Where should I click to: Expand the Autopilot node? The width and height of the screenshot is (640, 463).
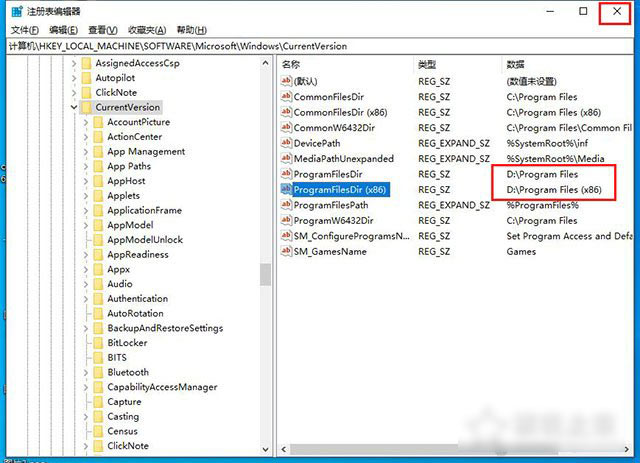click(x=74, y=78)
